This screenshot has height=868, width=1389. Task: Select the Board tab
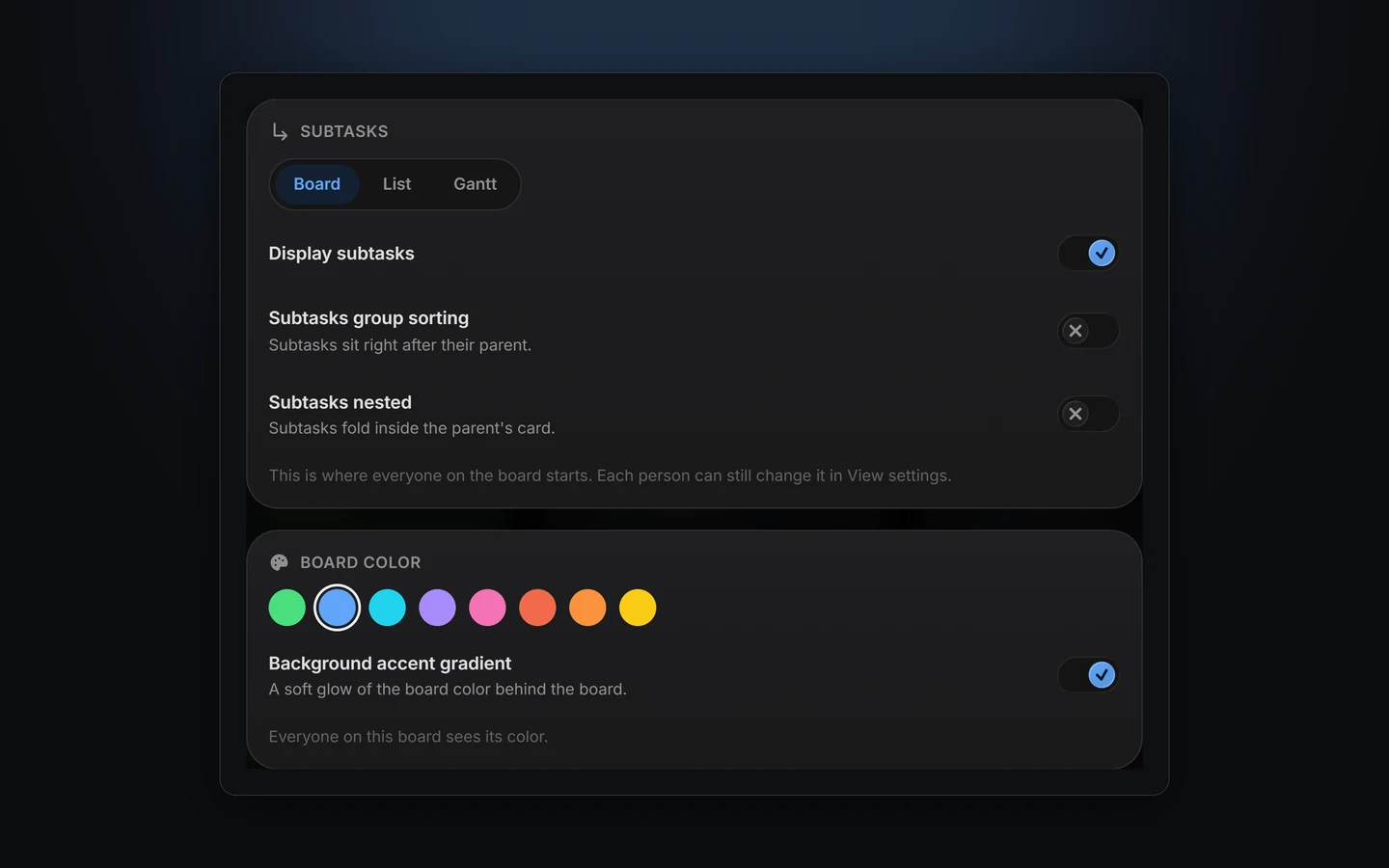tap(316, 184)
